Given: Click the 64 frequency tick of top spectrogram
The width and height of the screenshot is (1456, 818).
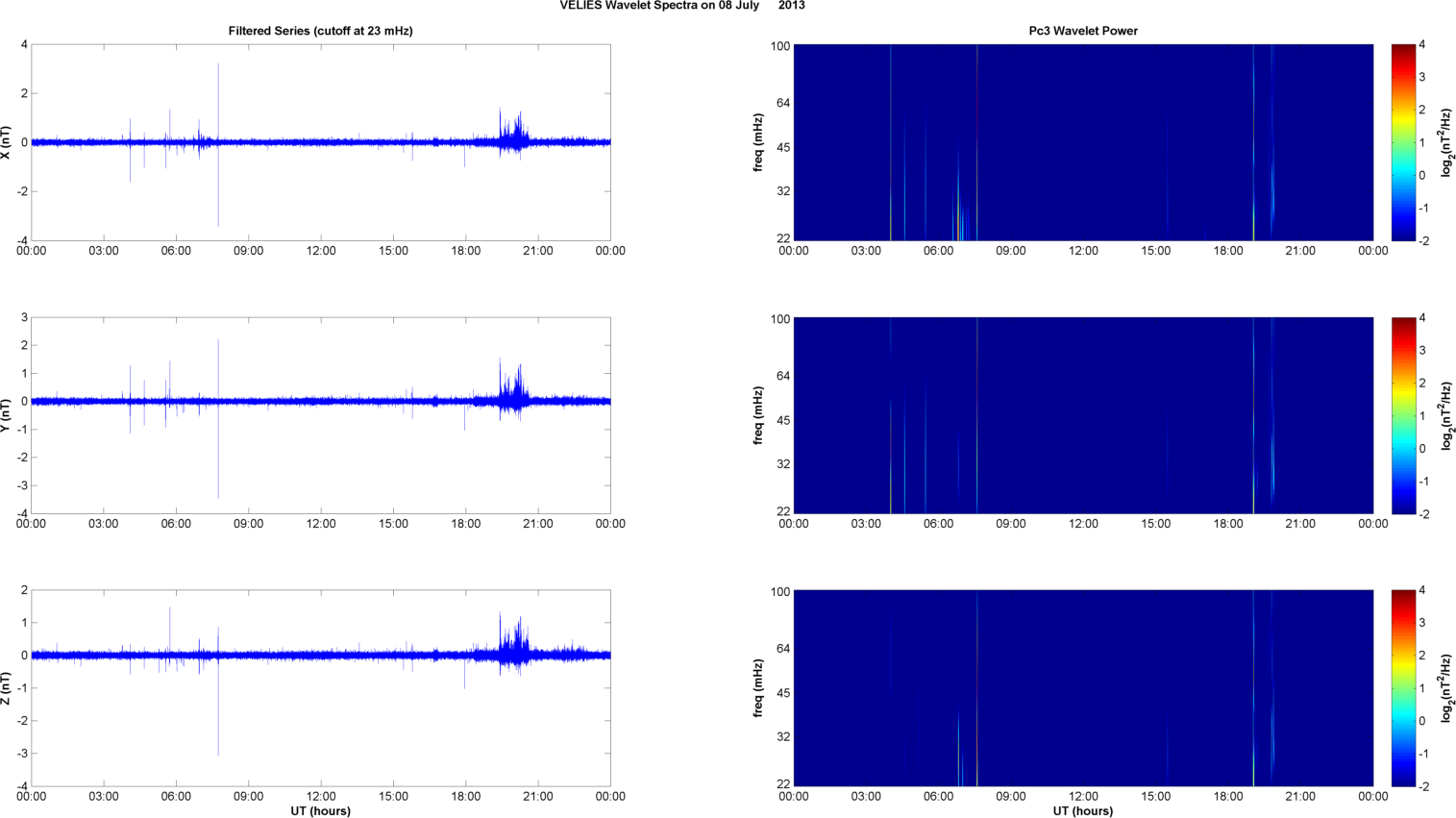Looking at the screenshot, I should pos(782,103).
